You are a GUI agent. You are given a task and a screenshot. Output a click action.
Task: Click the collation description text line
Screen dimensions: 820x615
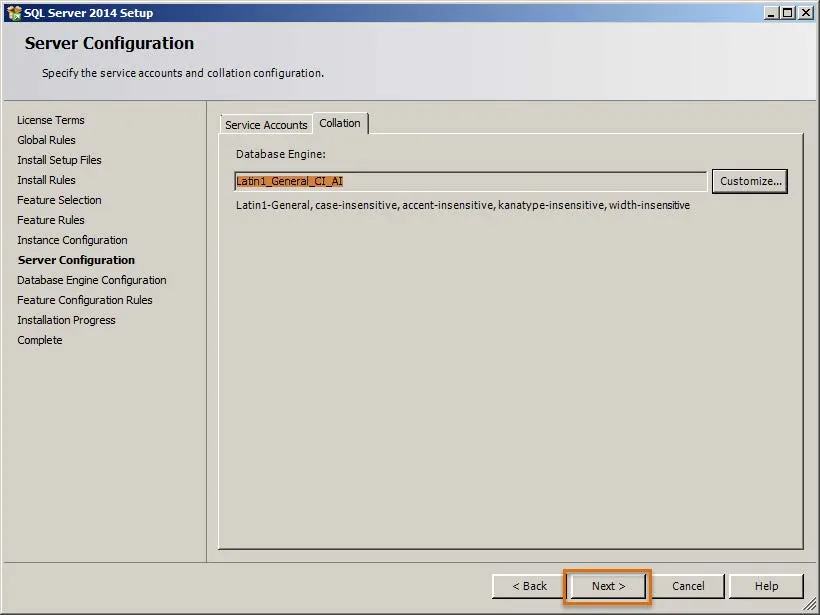[463, 206]
